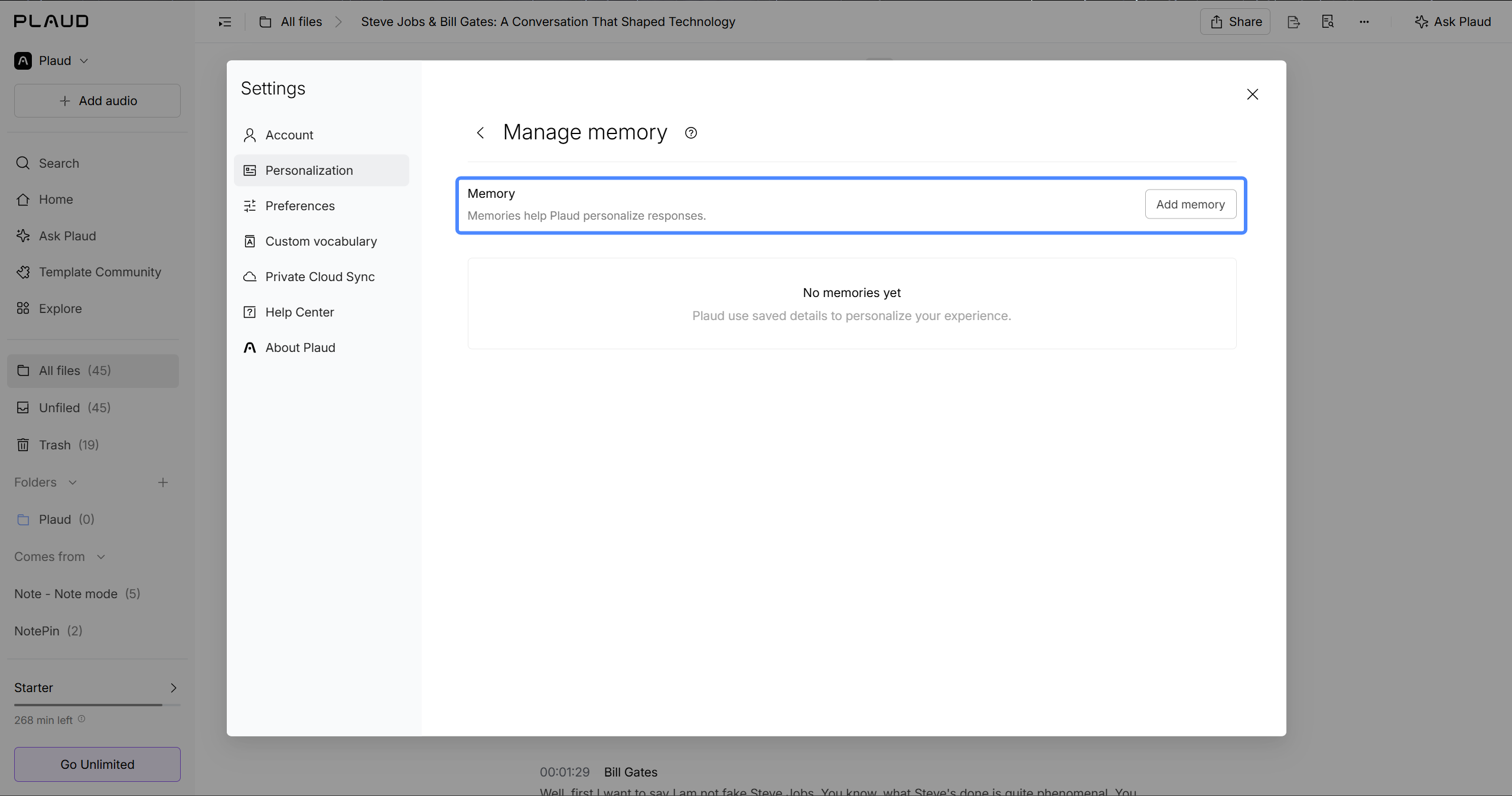
Task: Collapse the Folders section
Action: pos(73,482)
